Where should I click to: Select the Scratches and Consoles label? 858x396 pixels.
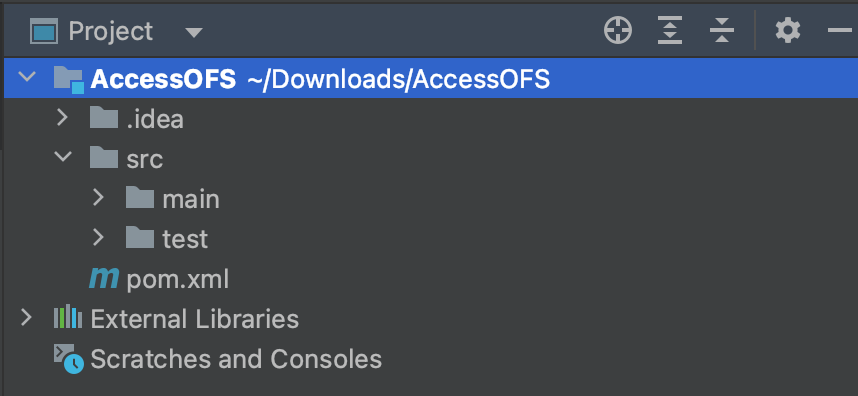click(236, 359)
